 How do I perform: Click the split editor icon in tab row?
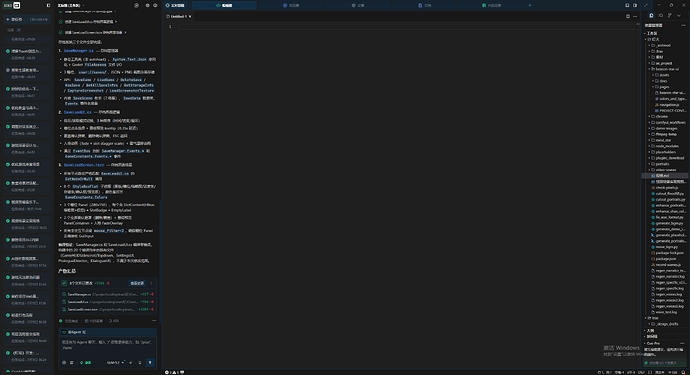tap(628, 16)
